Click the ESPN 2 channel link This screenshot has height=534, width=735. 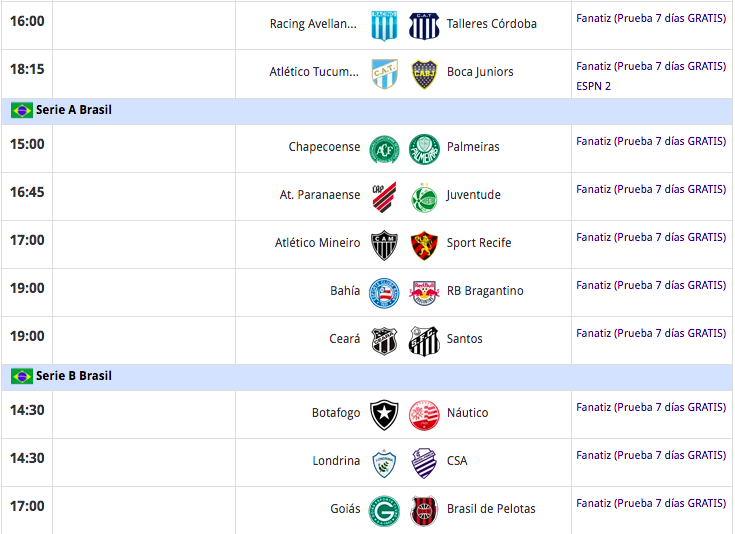coord(593,86)
